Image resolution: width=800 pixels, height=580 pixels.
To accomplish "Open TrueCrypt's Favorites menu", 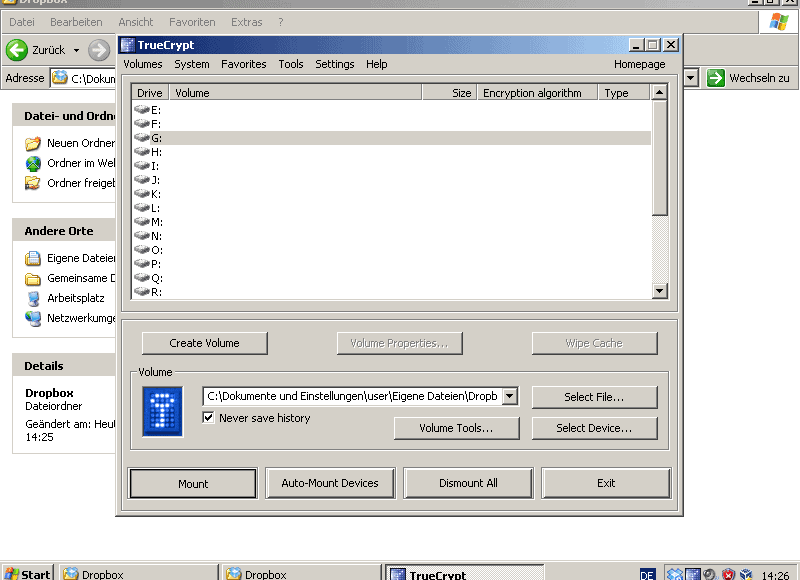I will click(x=243, y=64).
